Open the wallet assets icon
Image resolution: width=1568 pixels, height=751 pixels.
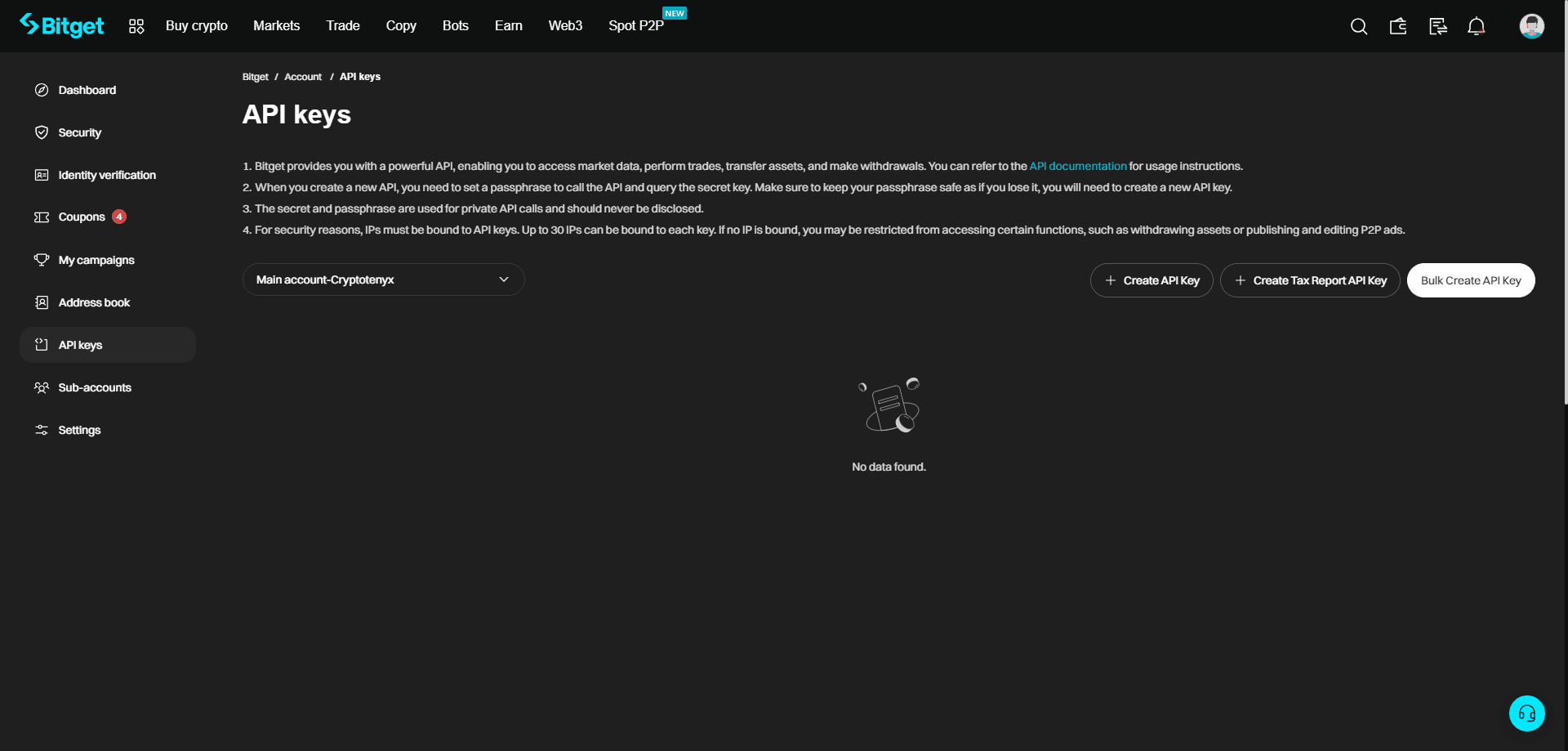pos(1397,26)
